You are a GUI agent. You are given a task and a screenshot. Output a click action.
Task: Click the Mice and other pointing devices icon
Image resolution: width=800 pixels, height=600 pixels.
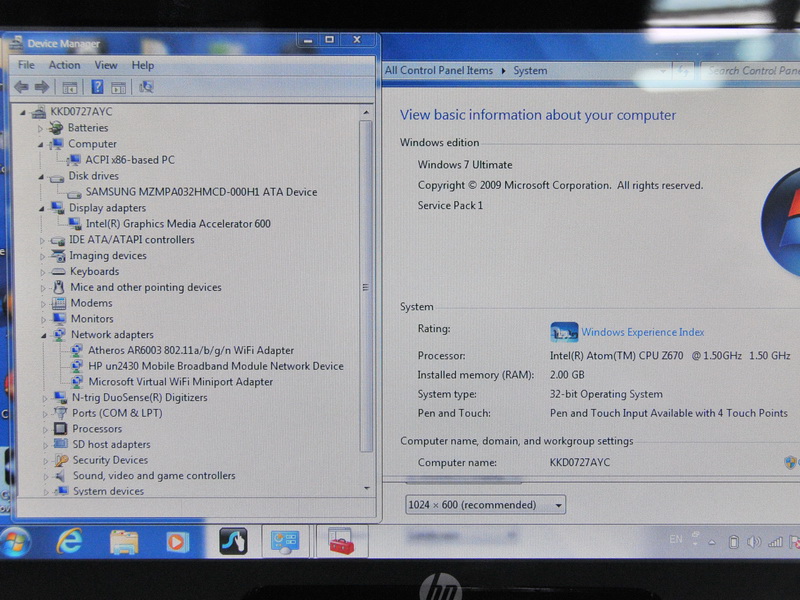point(59,287)
